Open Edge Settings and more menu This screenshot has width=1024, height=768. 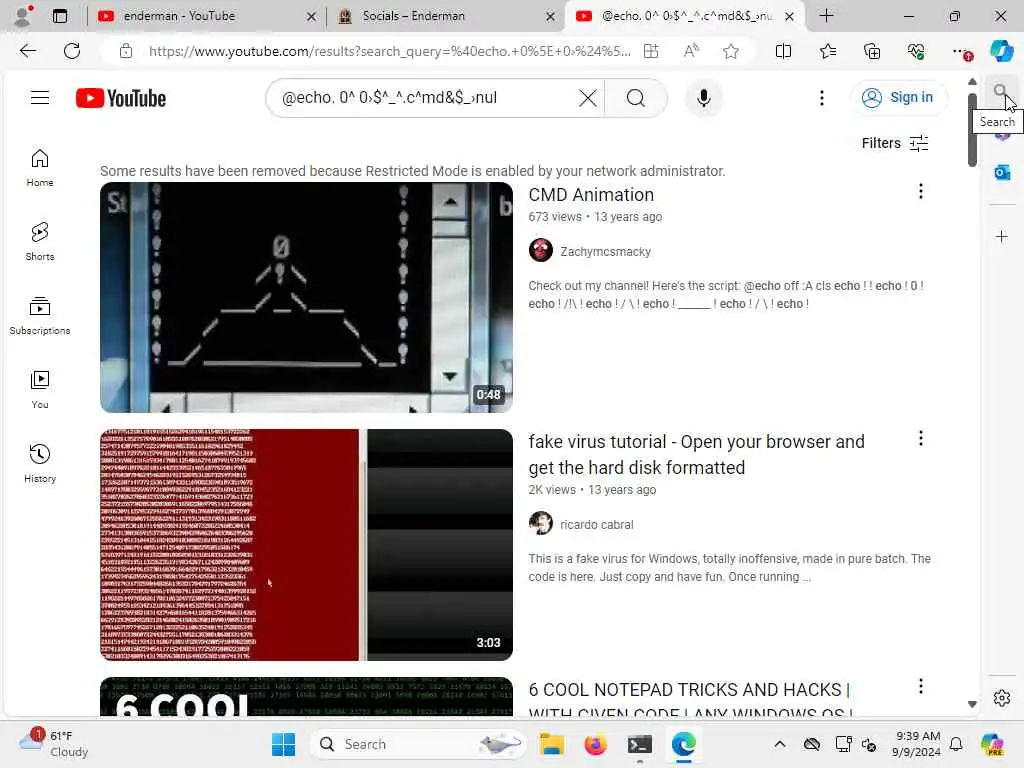961,51
